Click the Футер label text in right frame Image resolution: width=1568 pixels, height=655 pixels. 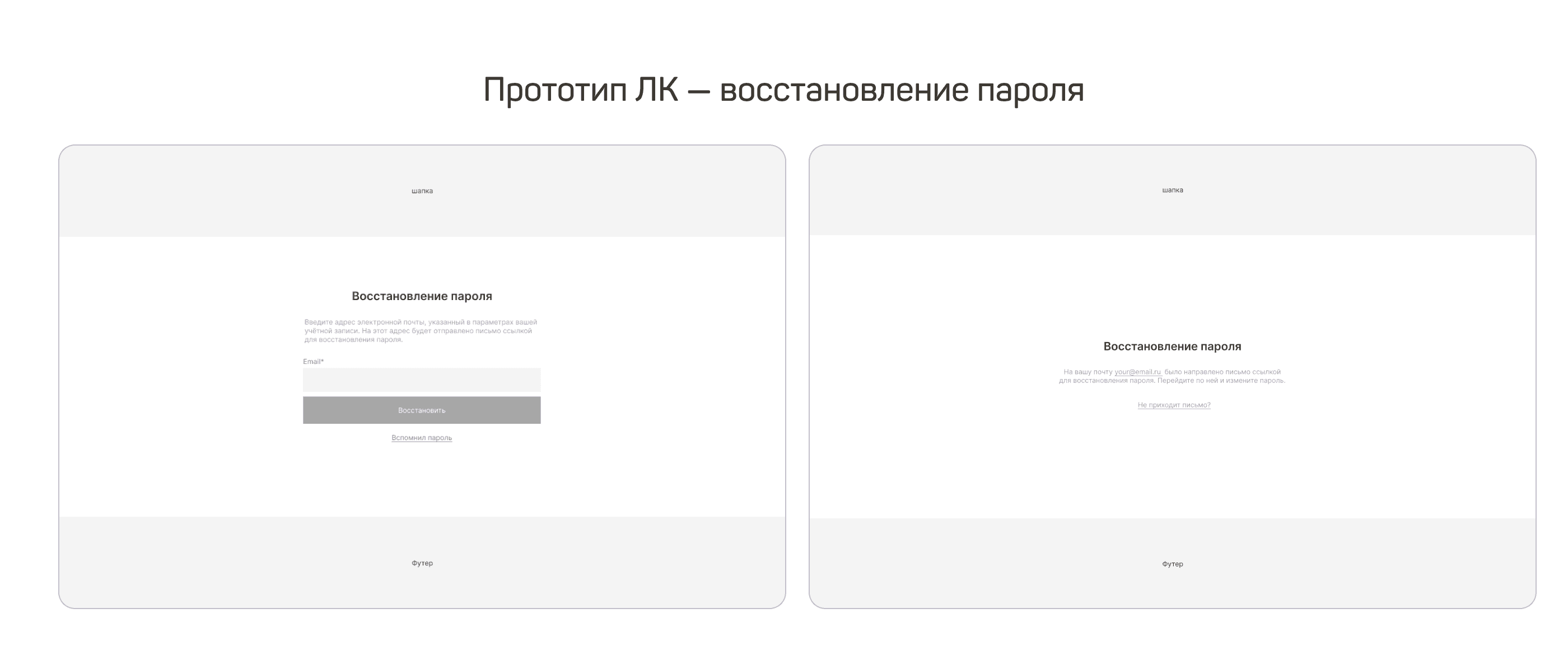pos(1172,564)
